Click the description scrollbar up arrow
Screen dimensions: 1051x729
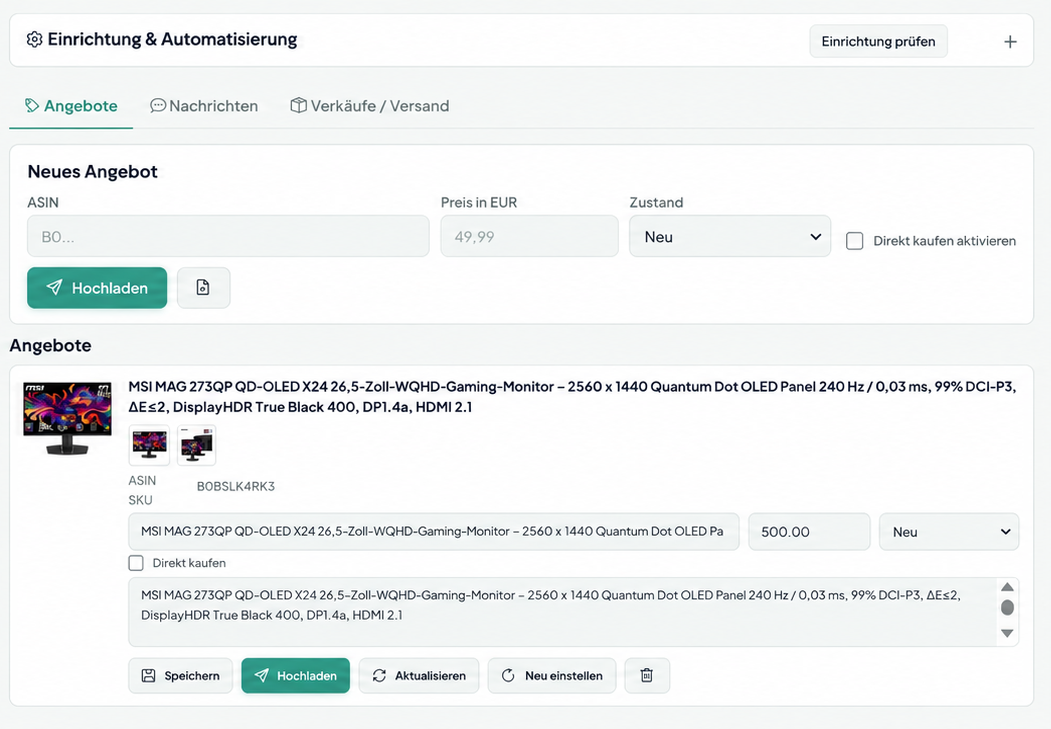(x=1007, y=587)
